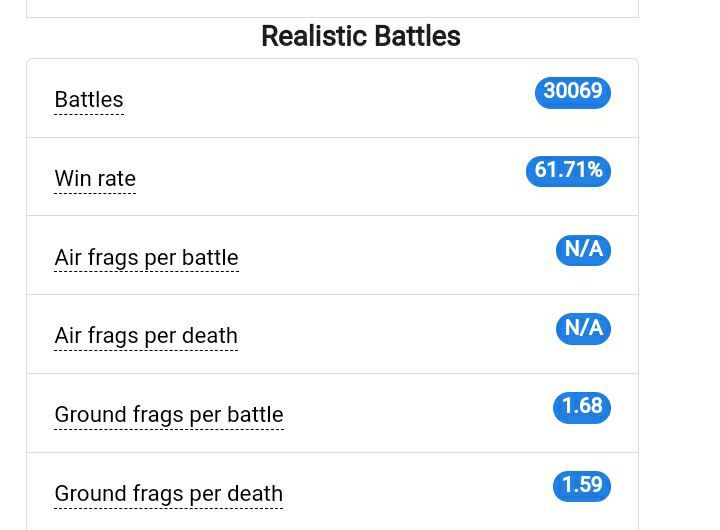720x530 pixels.
Task: Click the N/A badge for Air frags per battle
Action: [583, 250]
